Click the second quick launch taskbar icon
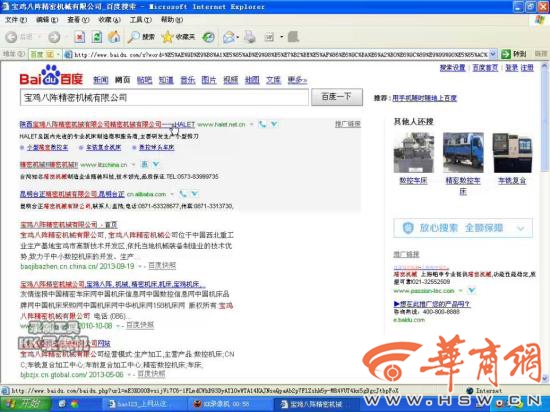The width and height of the screenshot is (550, 412). 74,404
